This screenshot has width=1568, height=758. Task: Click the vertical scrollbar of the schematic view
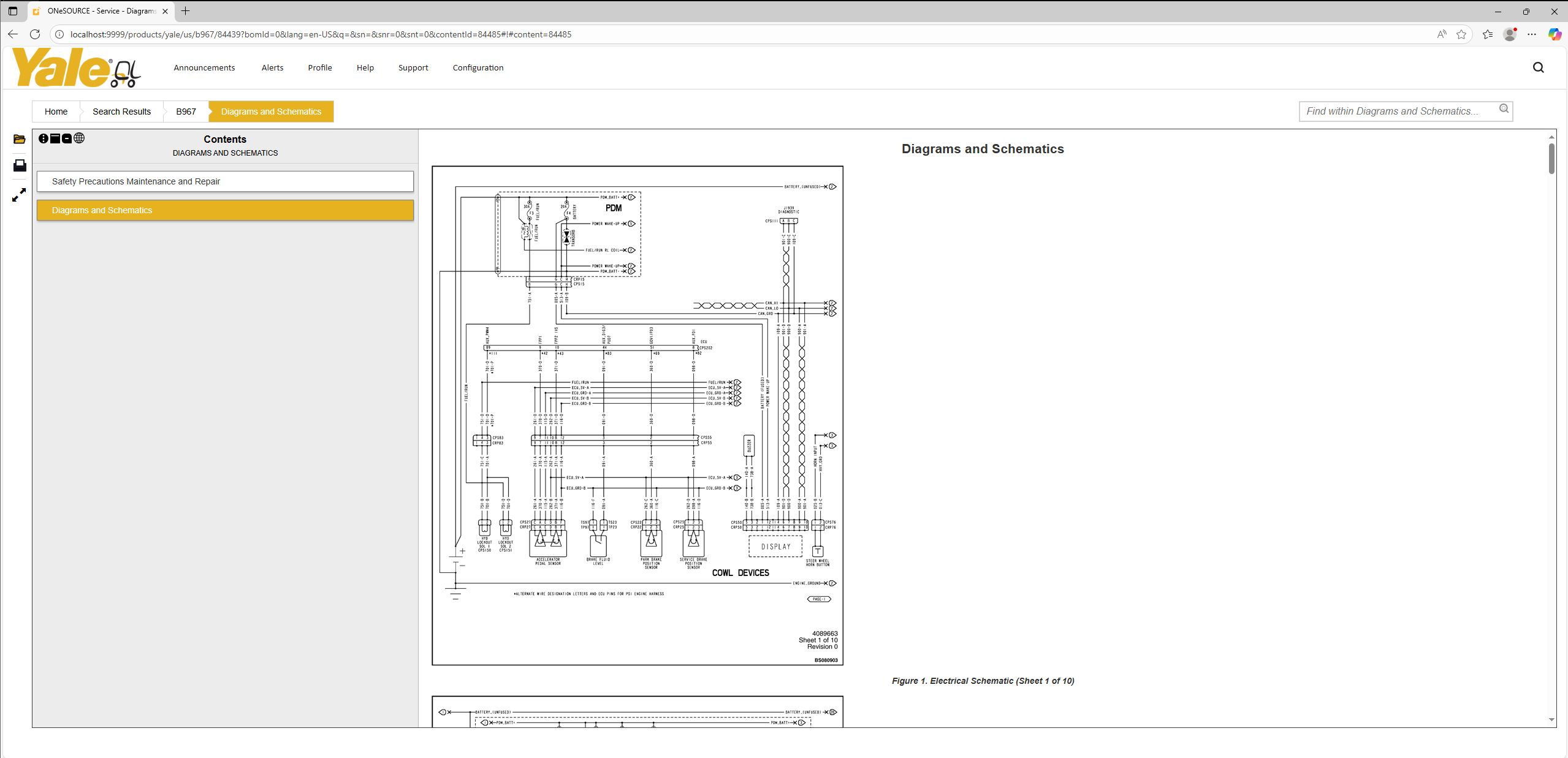pyautogui.click(x=1552, y=158)
